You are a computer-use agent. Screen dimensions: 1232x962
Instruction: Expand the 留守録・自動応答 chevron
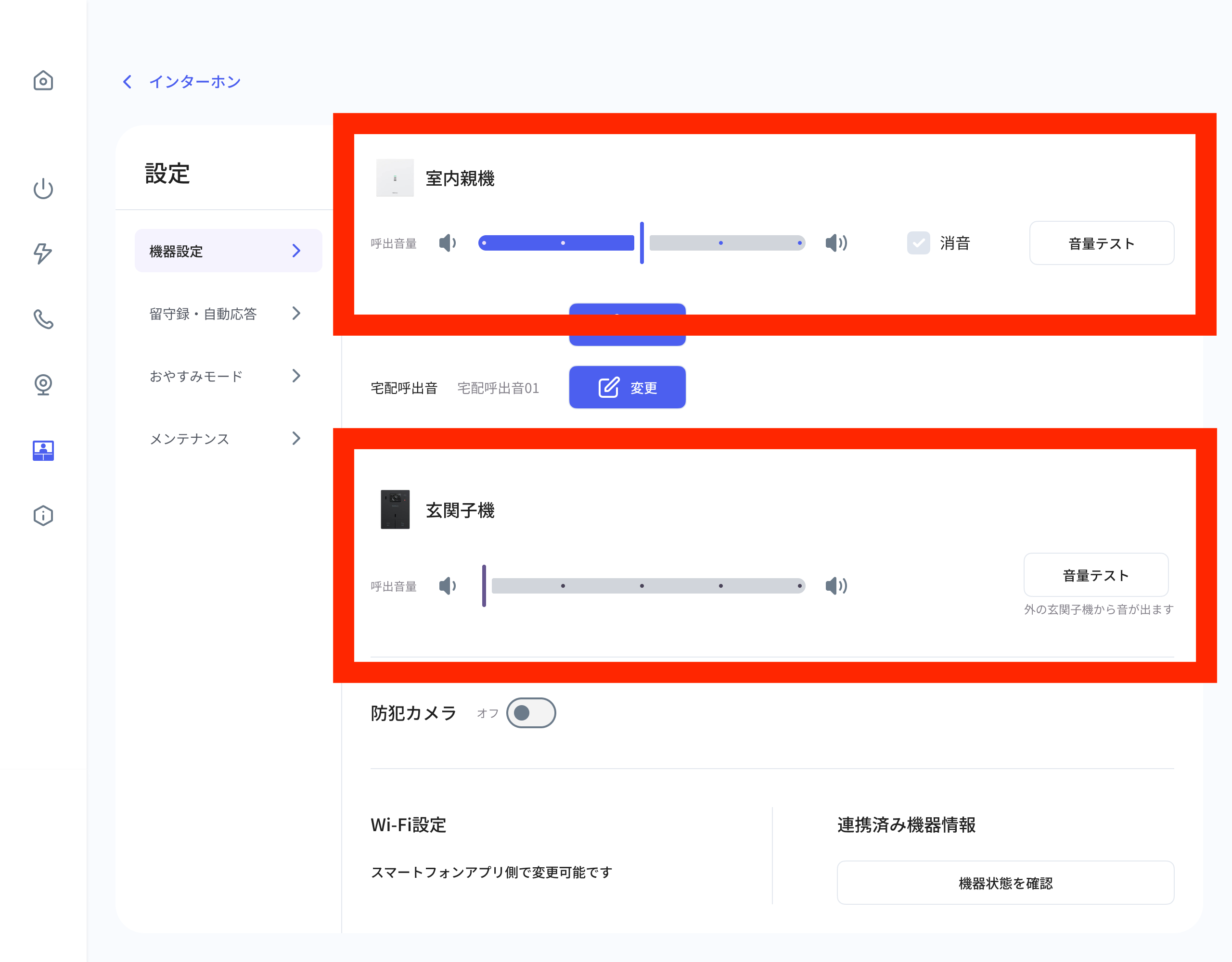click(x=296, y=313)
